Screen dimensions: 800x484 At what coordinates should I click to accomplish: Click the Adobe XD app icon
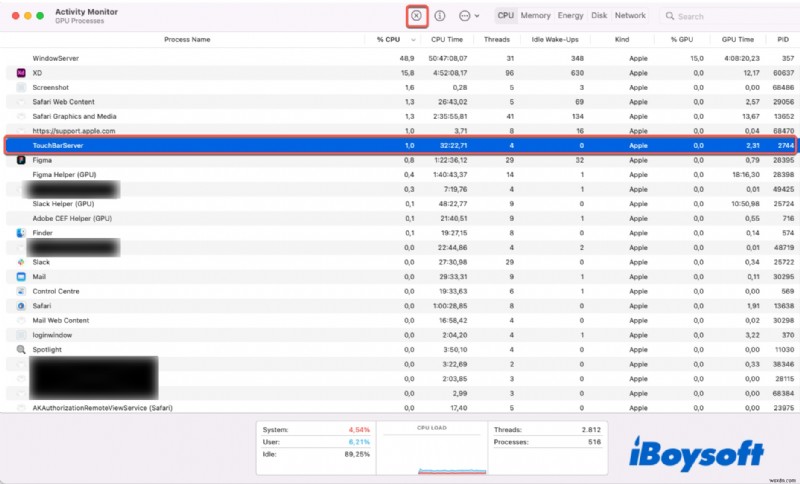coord(21,73)
